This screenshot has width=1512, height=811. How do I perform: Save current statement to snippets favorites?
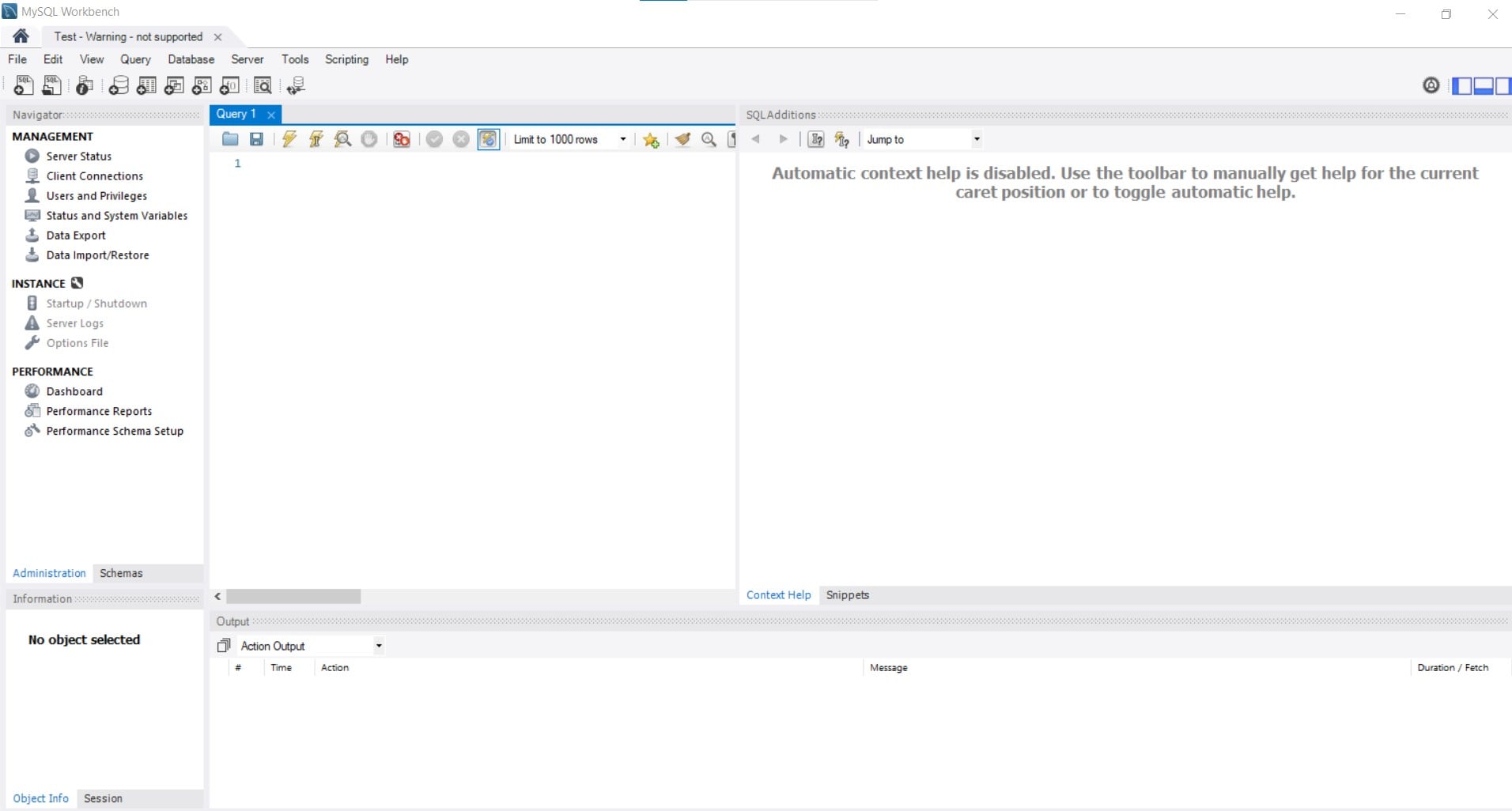tap(651, 139)
